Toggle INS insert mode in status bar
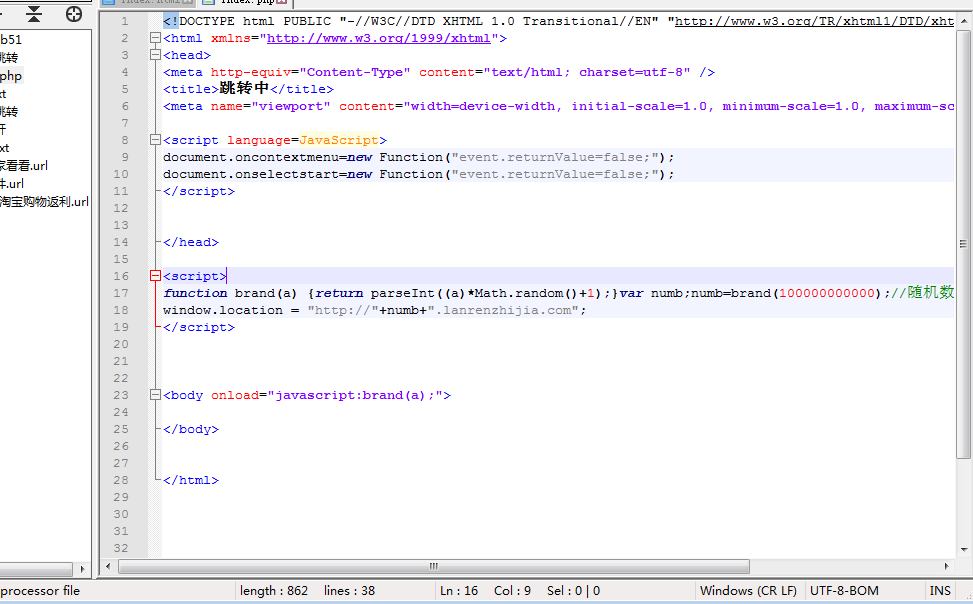The height and width of the screenshot is (604, 973). [x=940, y=591]
